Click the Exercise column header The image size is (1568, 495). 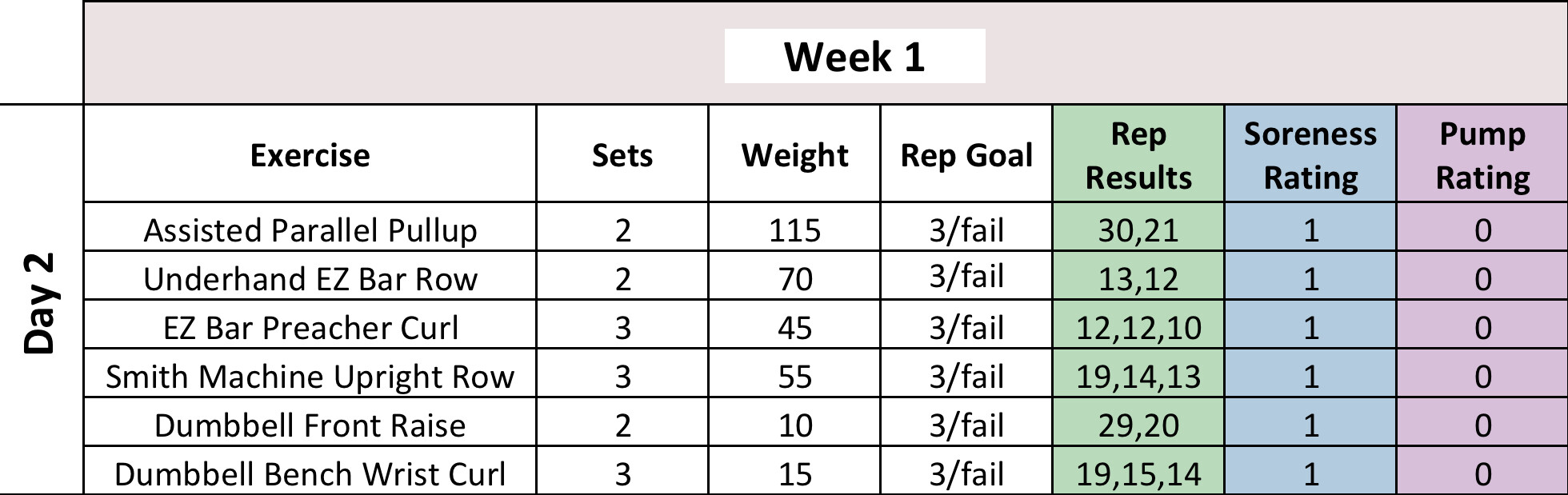click(310, 155)
